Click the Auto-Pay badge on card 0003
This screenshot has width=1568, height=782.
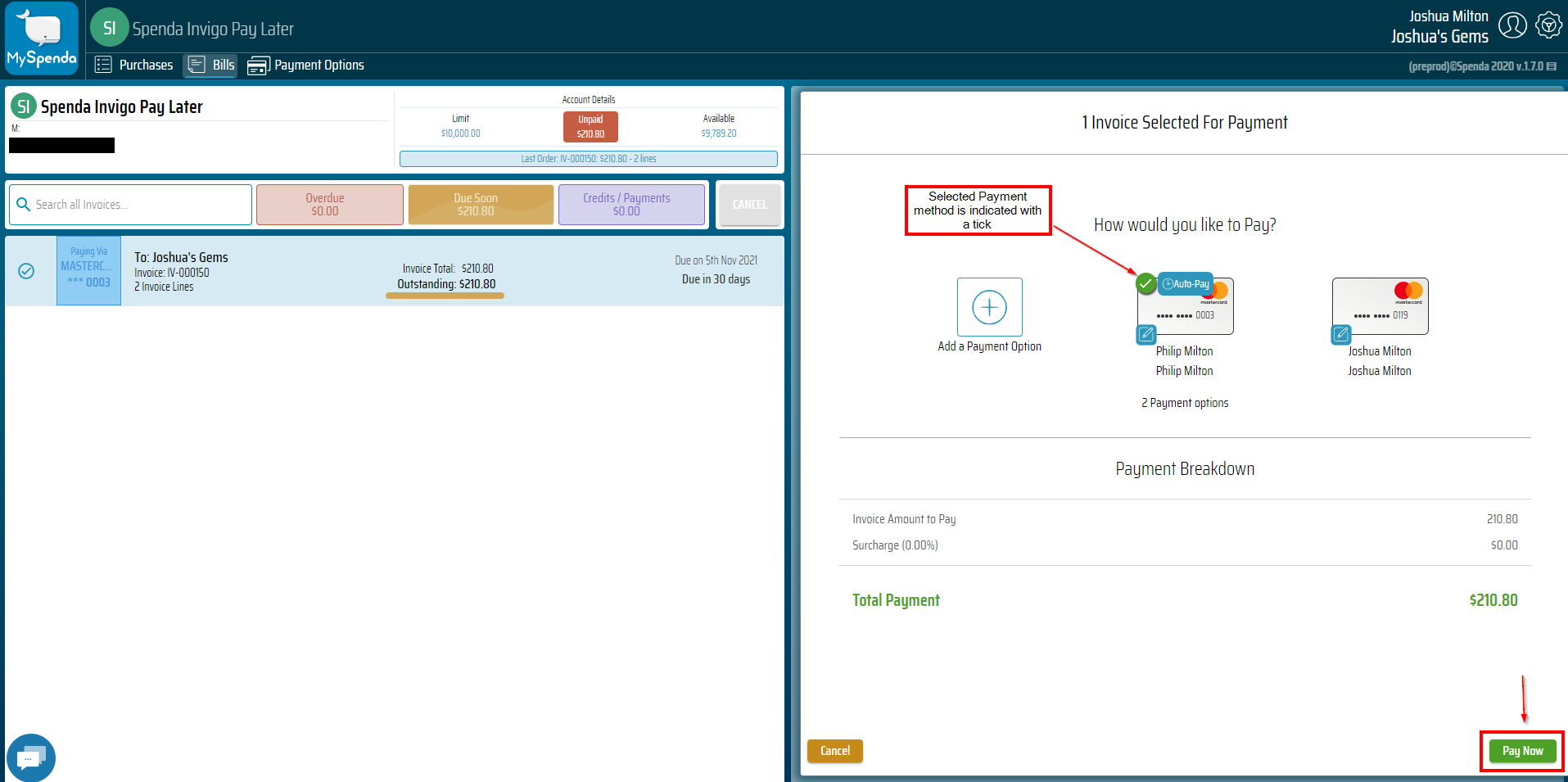[1186, 284]
